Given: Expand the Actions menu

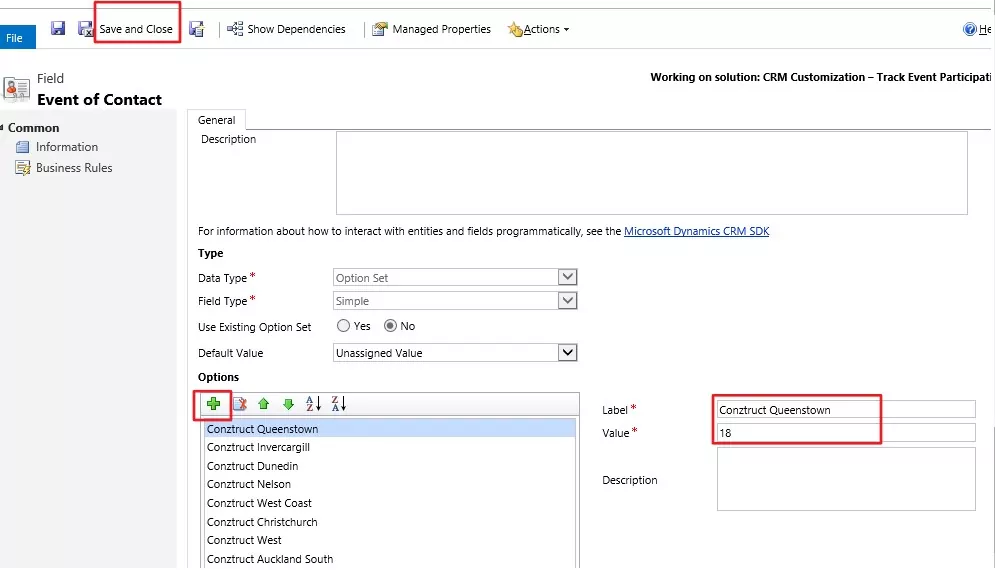Looking at the screenshot, I should (x=538, y=29).
